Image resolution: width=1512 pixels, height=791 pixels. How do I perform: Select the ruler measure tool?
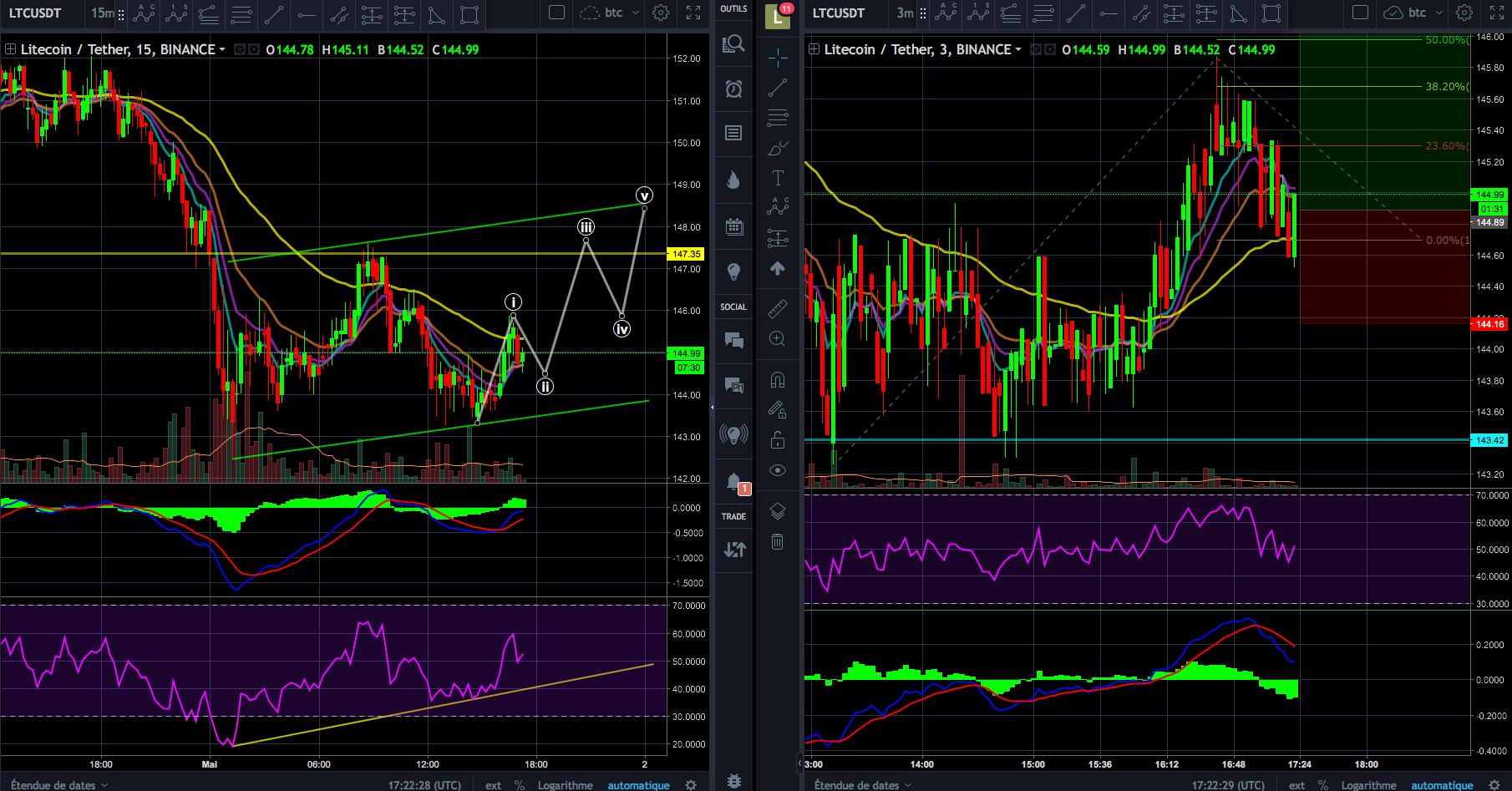pyautogui.click(x=778, y=308)
